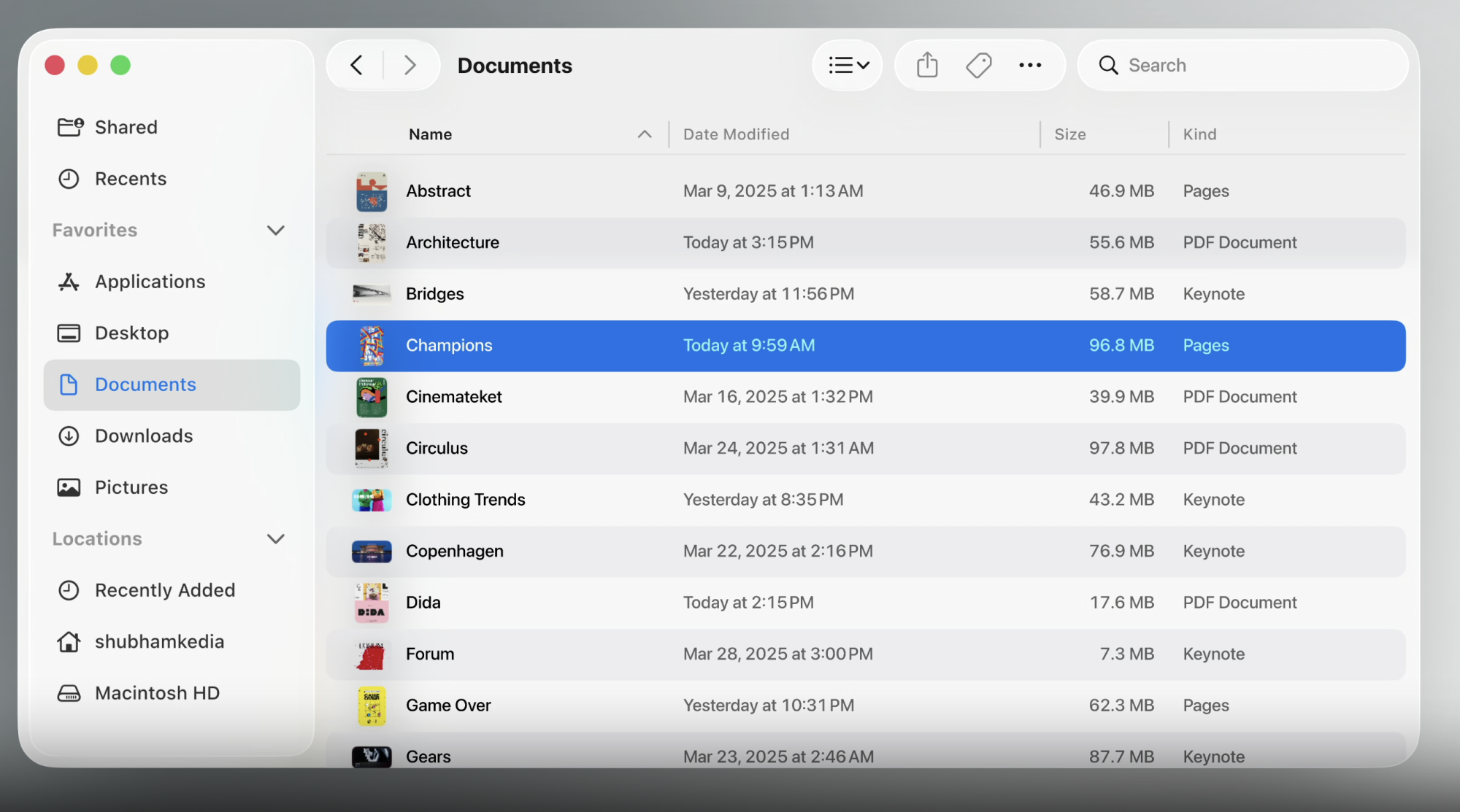The width and height of the screenshot is (1460, 812).
Task: Select the Recents sidebar item
Action: pyautogui.click(x=131, y=179)
